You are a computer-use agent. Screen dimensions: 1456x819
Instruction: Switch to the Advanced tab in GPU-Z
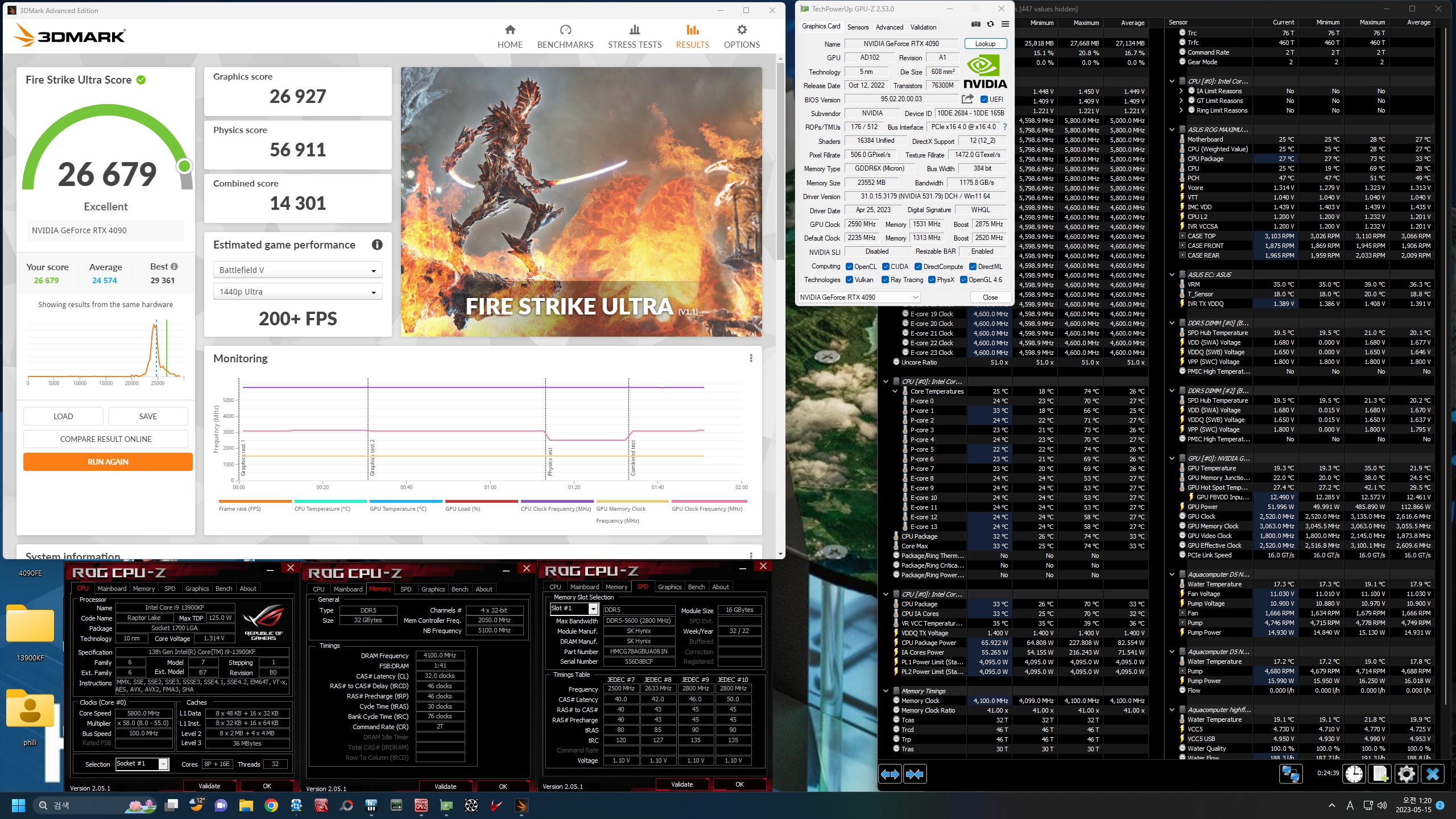tap(889, 27)
